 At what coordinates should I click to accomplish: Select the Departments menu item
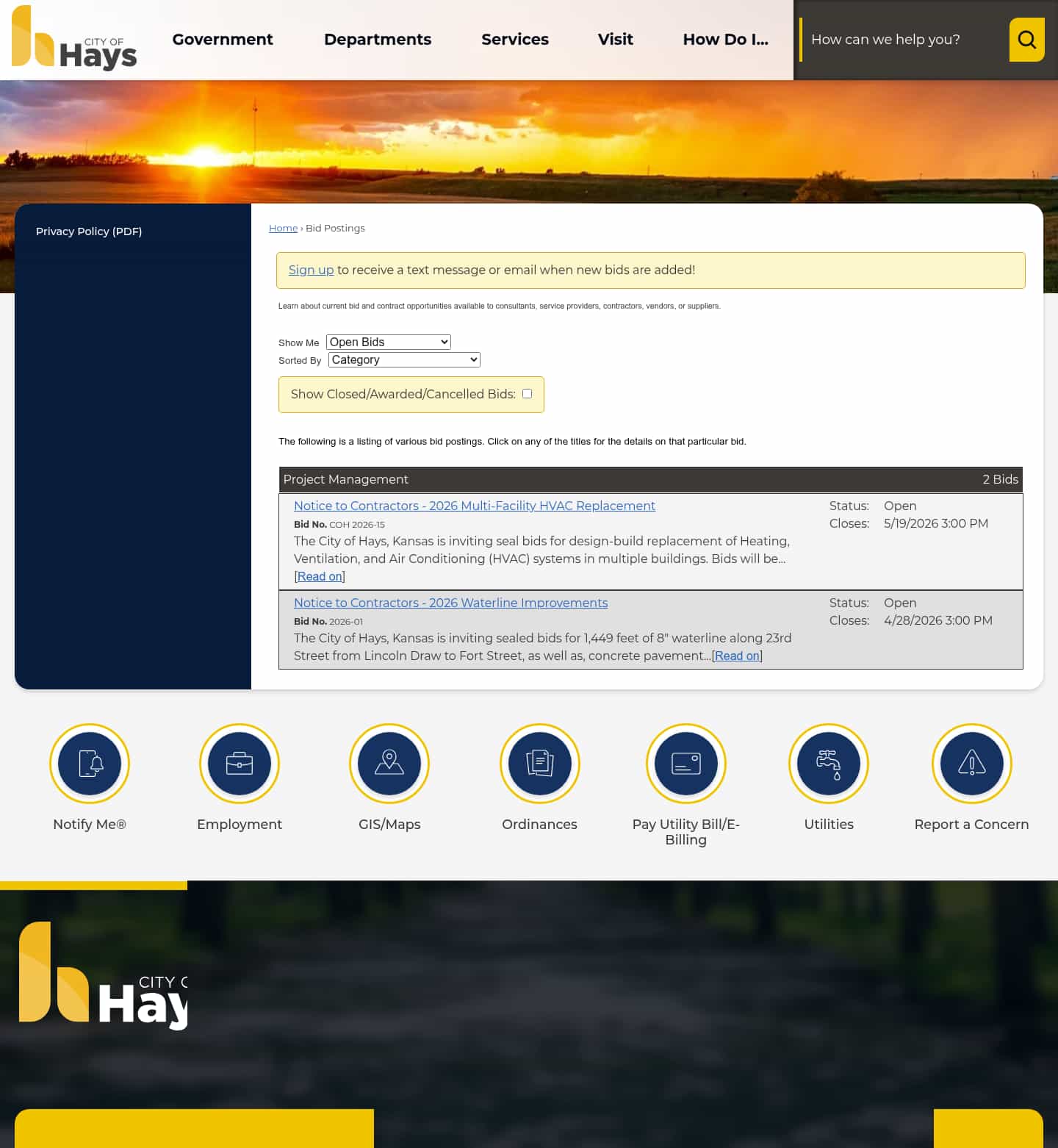(377, 39)
